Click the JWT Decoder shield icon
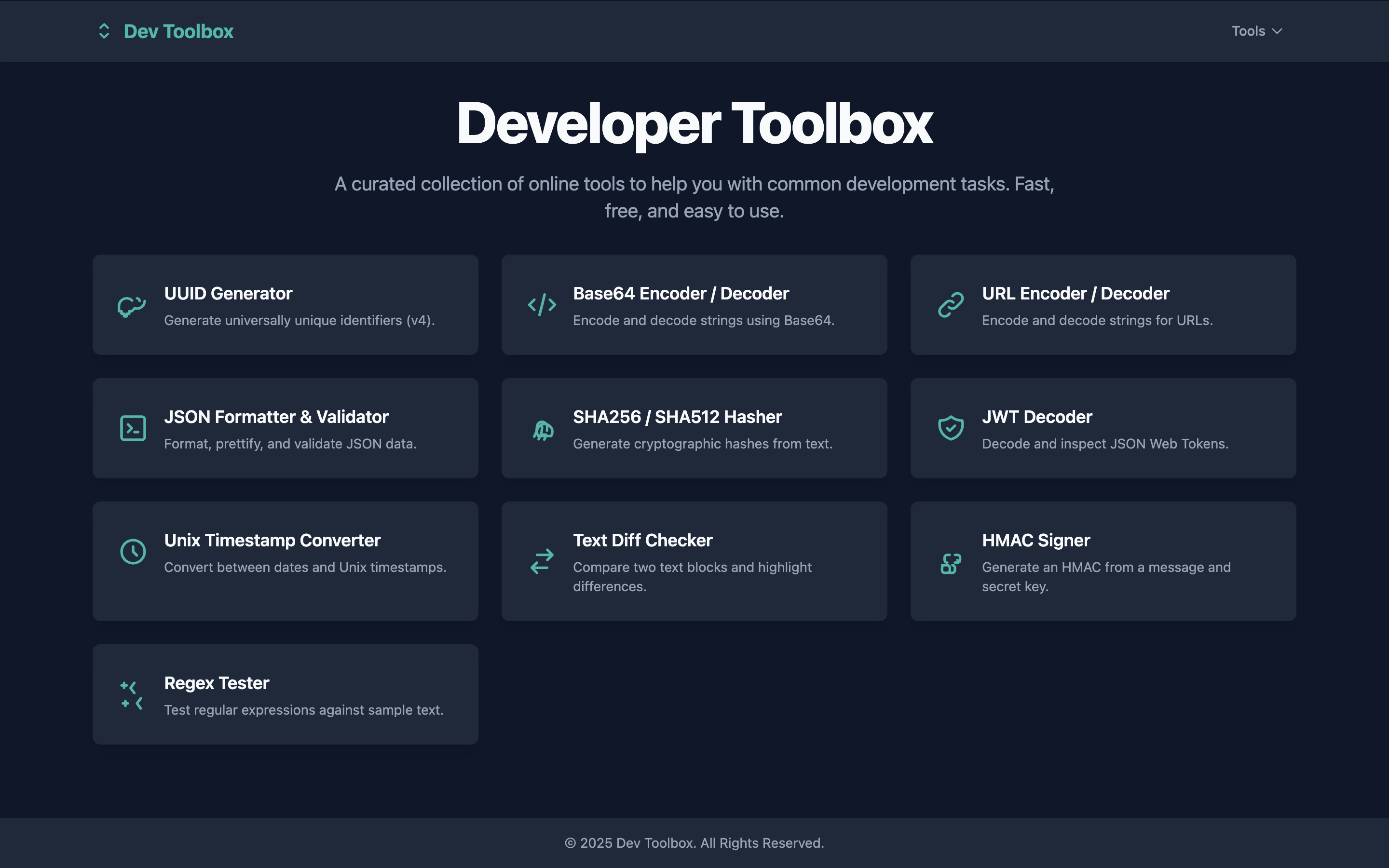The width and height of the screenshot is (1389, 868). pos(951,428)
